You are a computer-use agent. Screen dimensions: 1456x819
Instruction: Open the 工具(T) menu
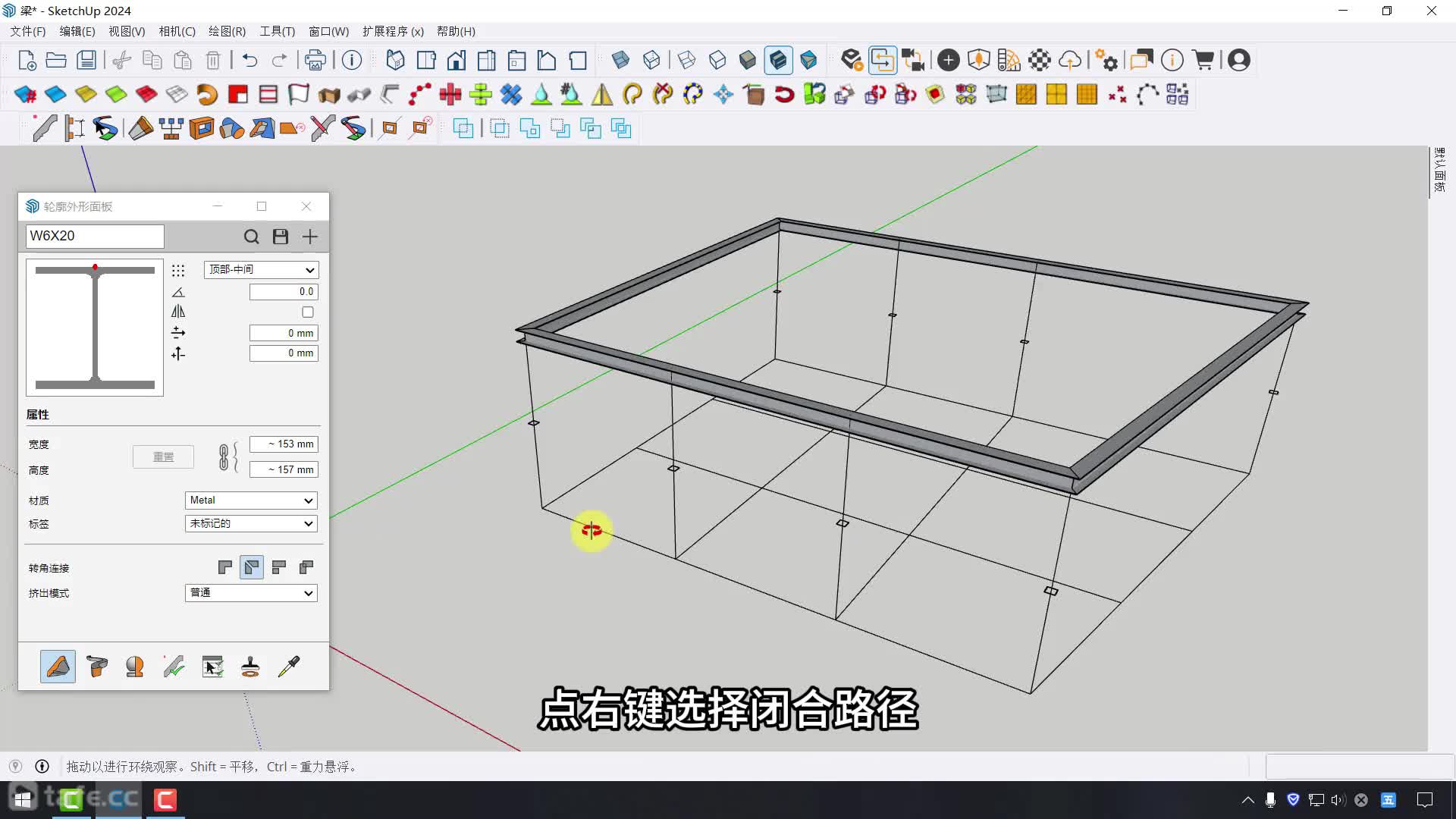click(277, 31)
